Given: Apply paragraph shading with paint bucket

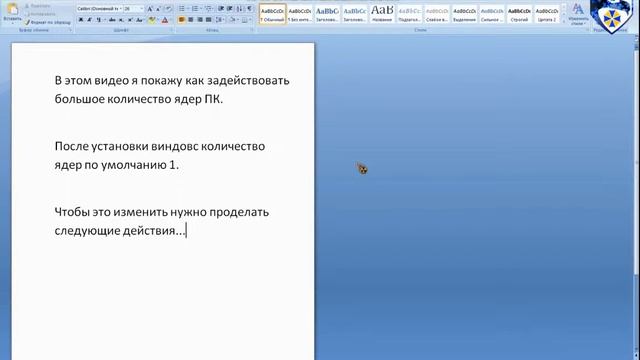Looking at the screenshot, I should (232, 20).
